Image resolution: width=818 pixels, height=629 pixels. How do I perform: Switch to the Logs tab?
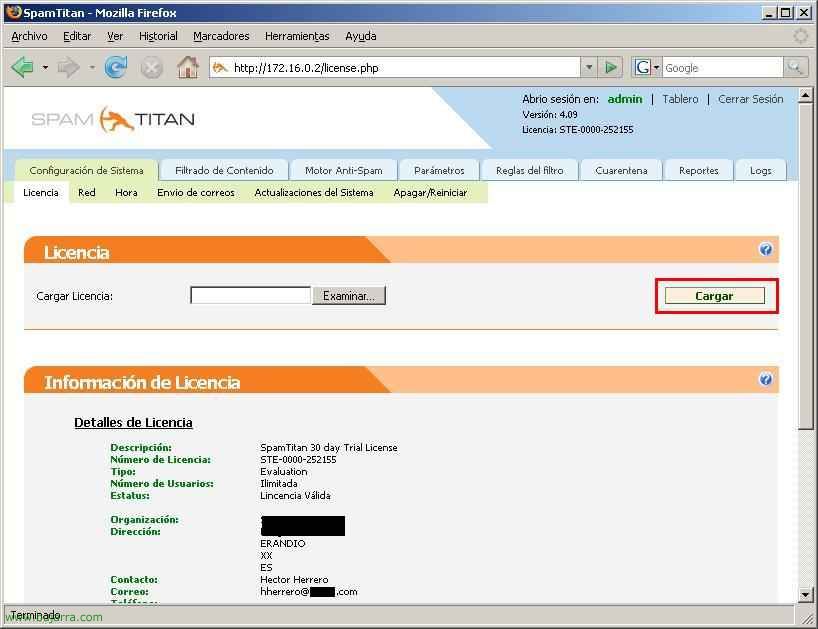pos(761,171)
